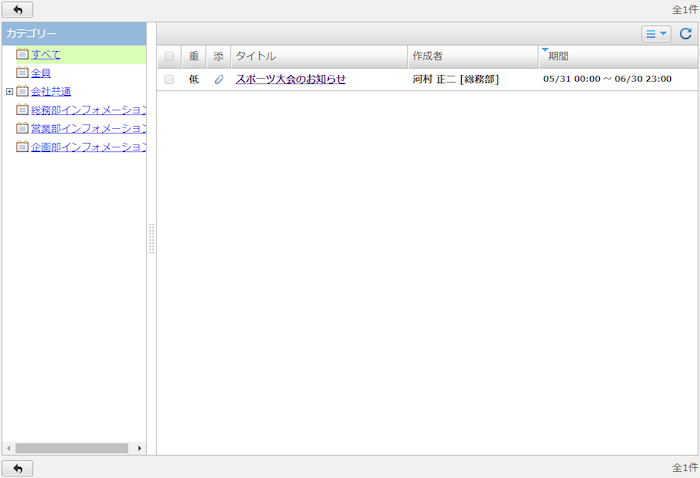Open the list view options dropdown
700x478 pixels.
click(656, 34)
